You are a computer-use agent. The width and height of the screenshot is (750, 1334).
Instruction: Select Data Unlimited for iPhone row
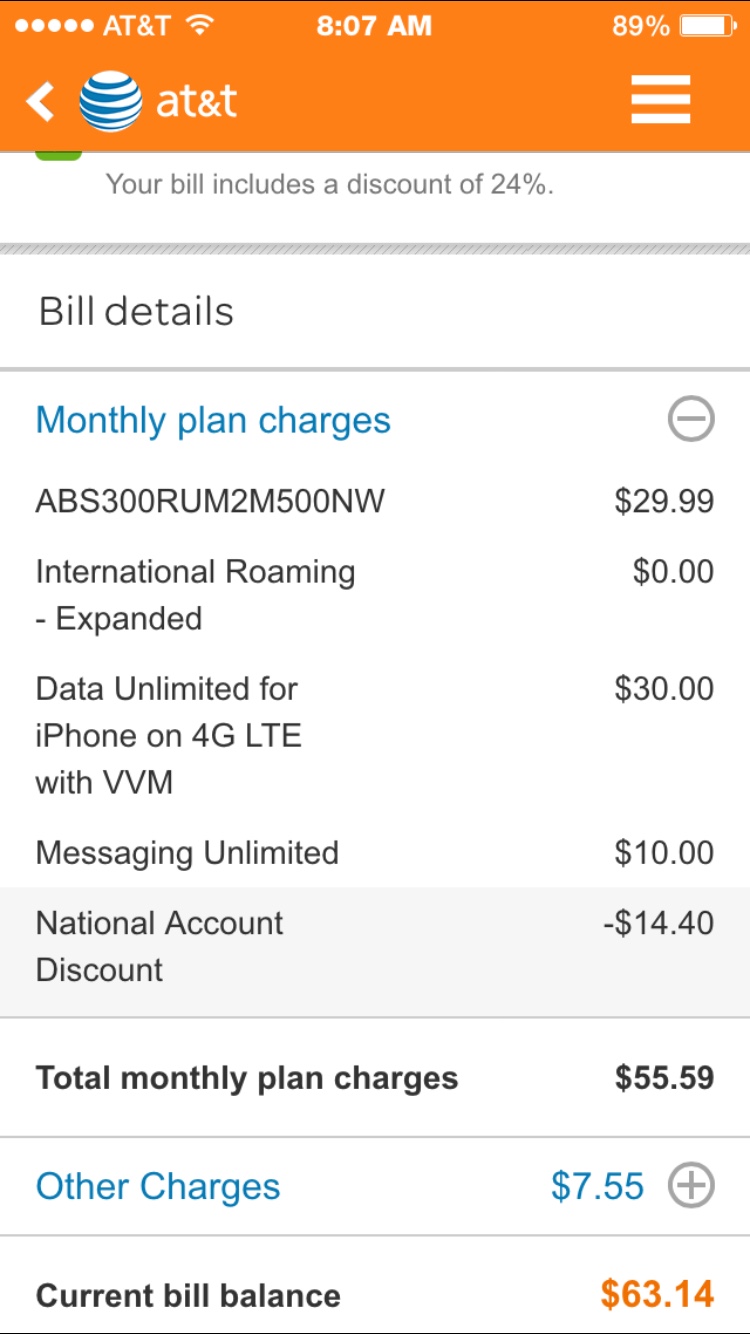[375, 735]
